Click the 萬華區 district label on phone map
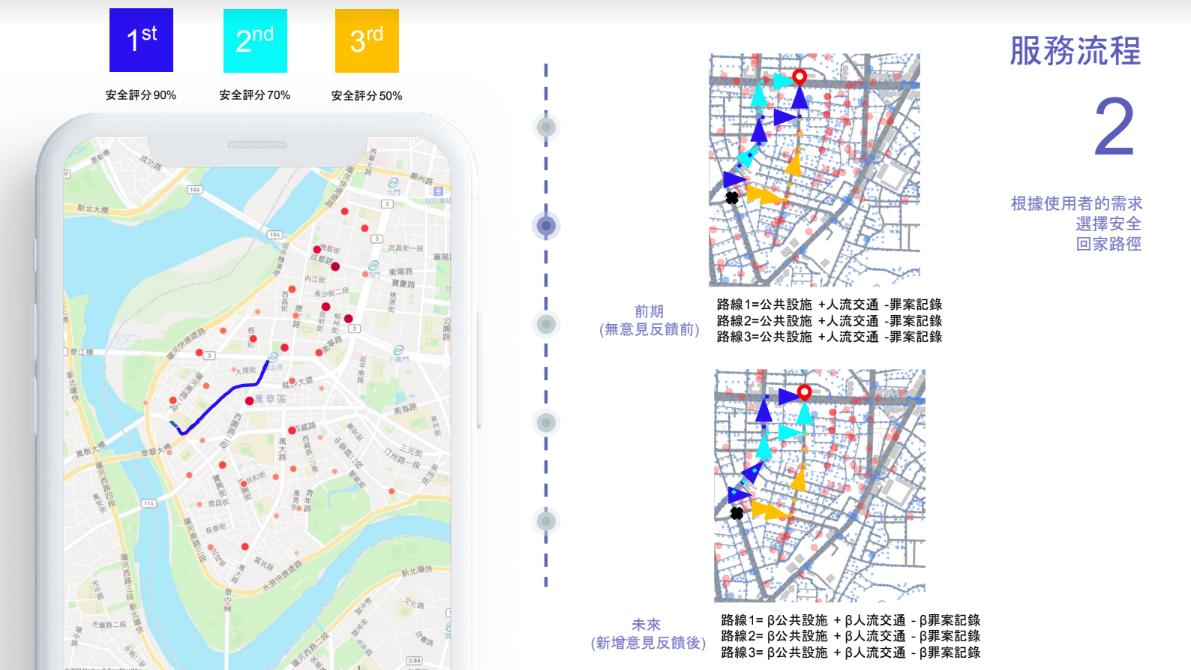The height and width of the screenshot is (670, 1191). (270, 399)
